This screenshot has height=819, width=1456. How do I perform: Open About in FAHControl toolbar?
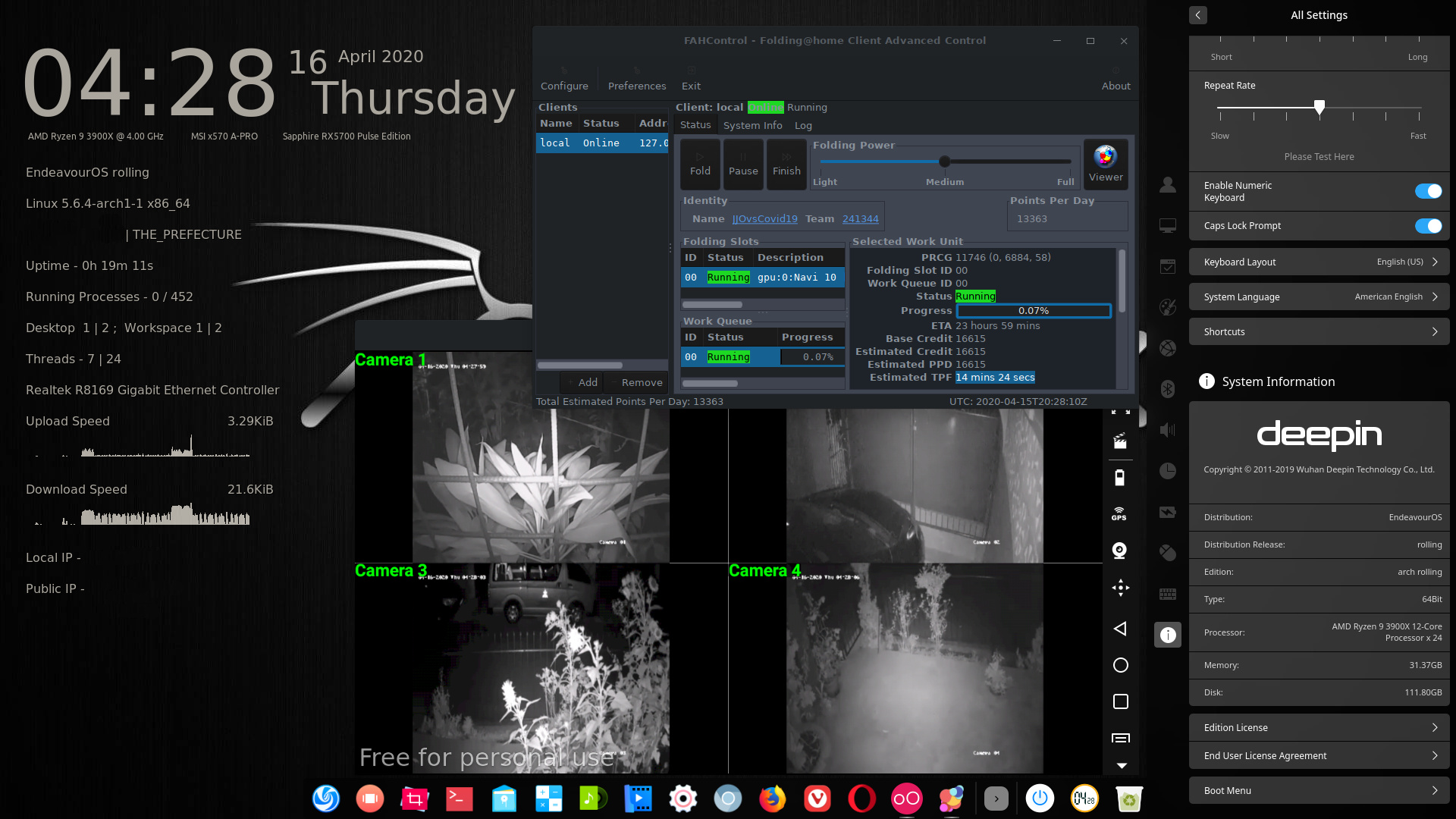1116,79
